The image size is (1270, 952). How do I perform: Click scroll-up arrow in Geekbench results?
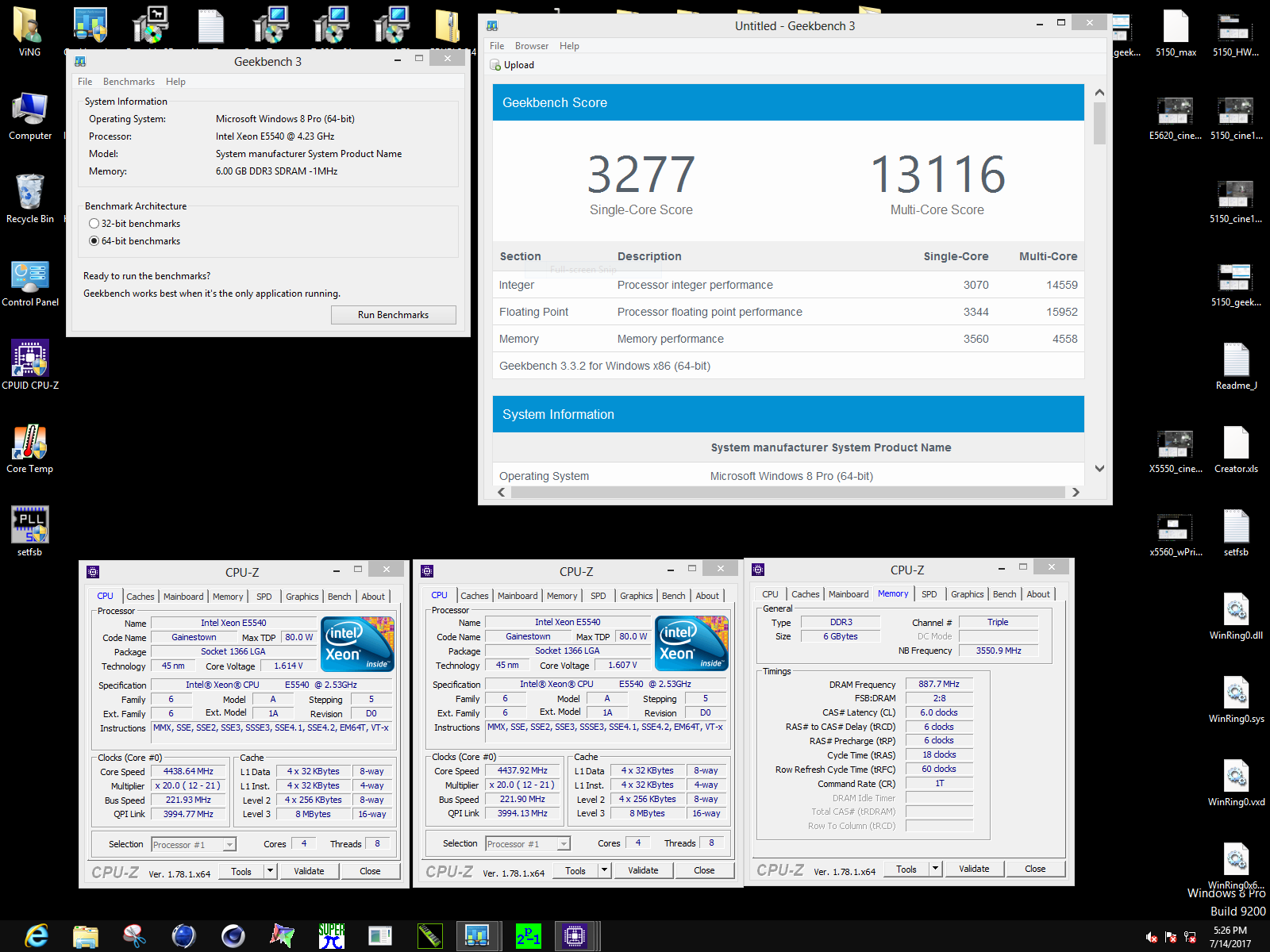click(1099, 93)
